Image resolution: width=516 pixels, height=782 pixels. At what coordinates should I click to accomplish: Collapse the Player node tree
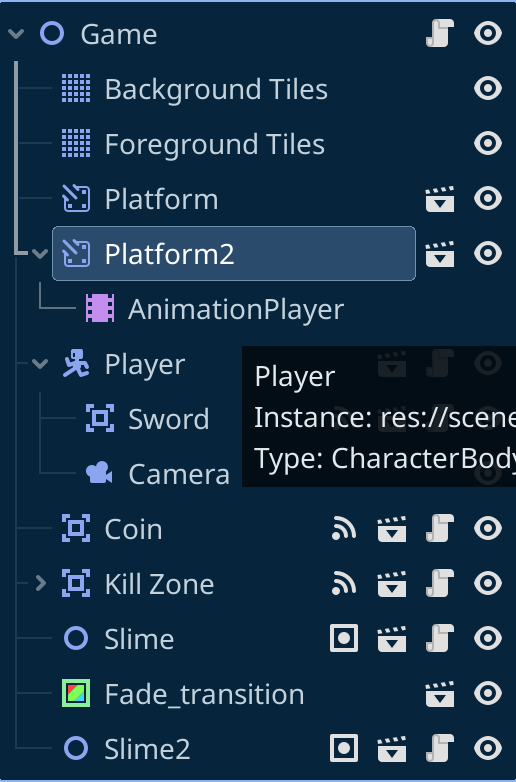[x=40, y=364]
